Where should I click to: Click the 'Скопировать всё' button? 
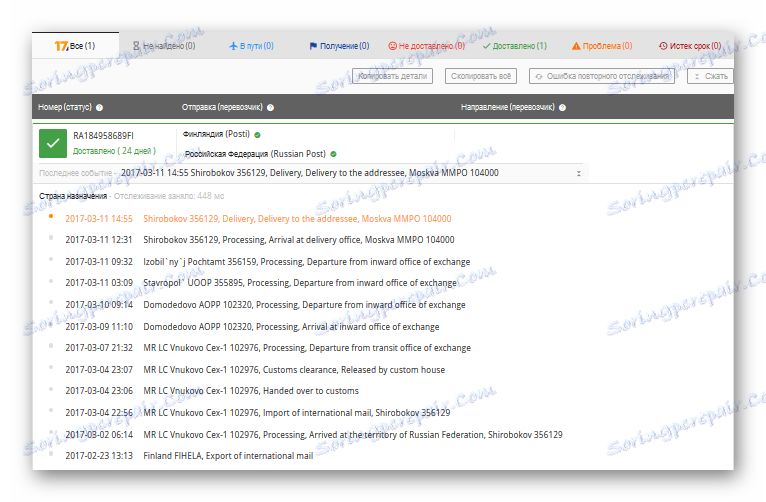[481, 76]
